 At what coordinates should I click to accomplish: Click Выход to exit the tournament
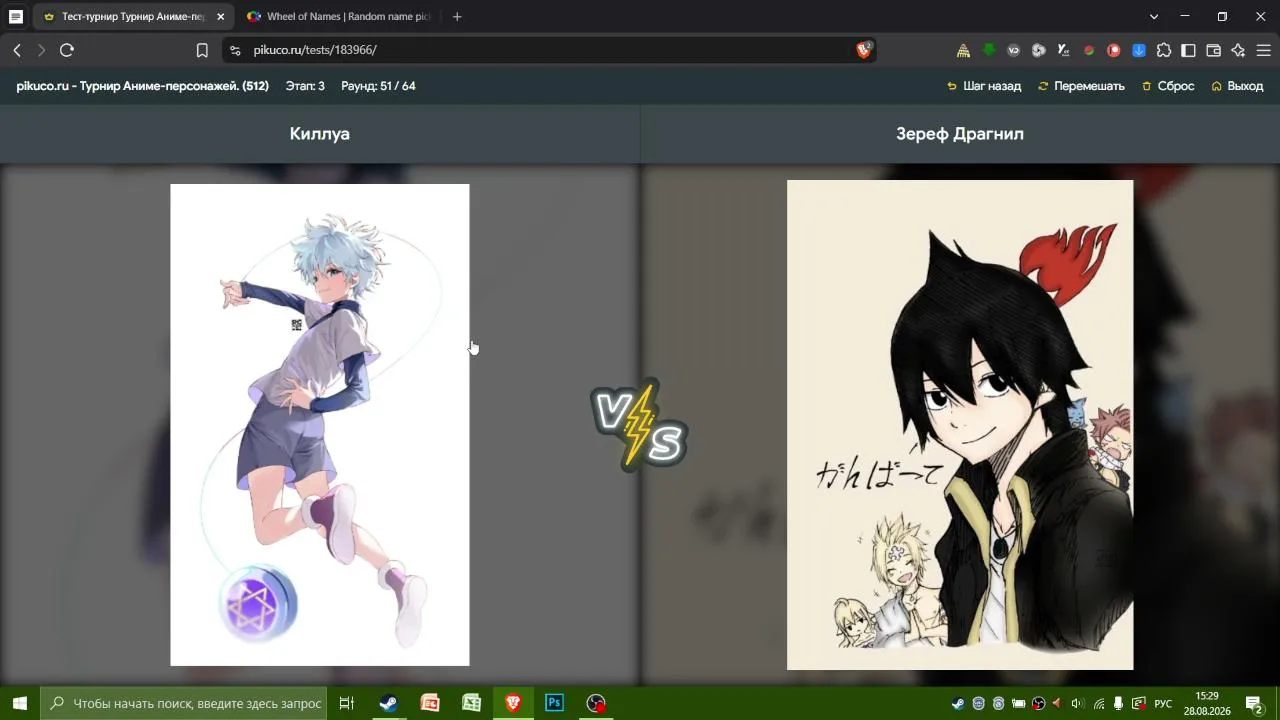point(1237,86)
